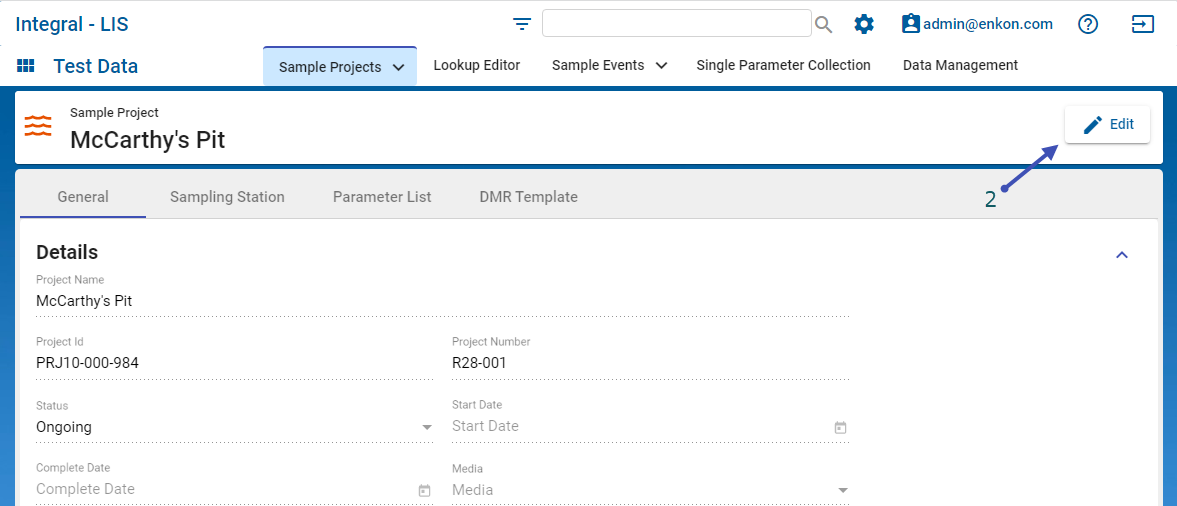
Task: Click the help question mark icon
Action: [x=1088, y=24]
